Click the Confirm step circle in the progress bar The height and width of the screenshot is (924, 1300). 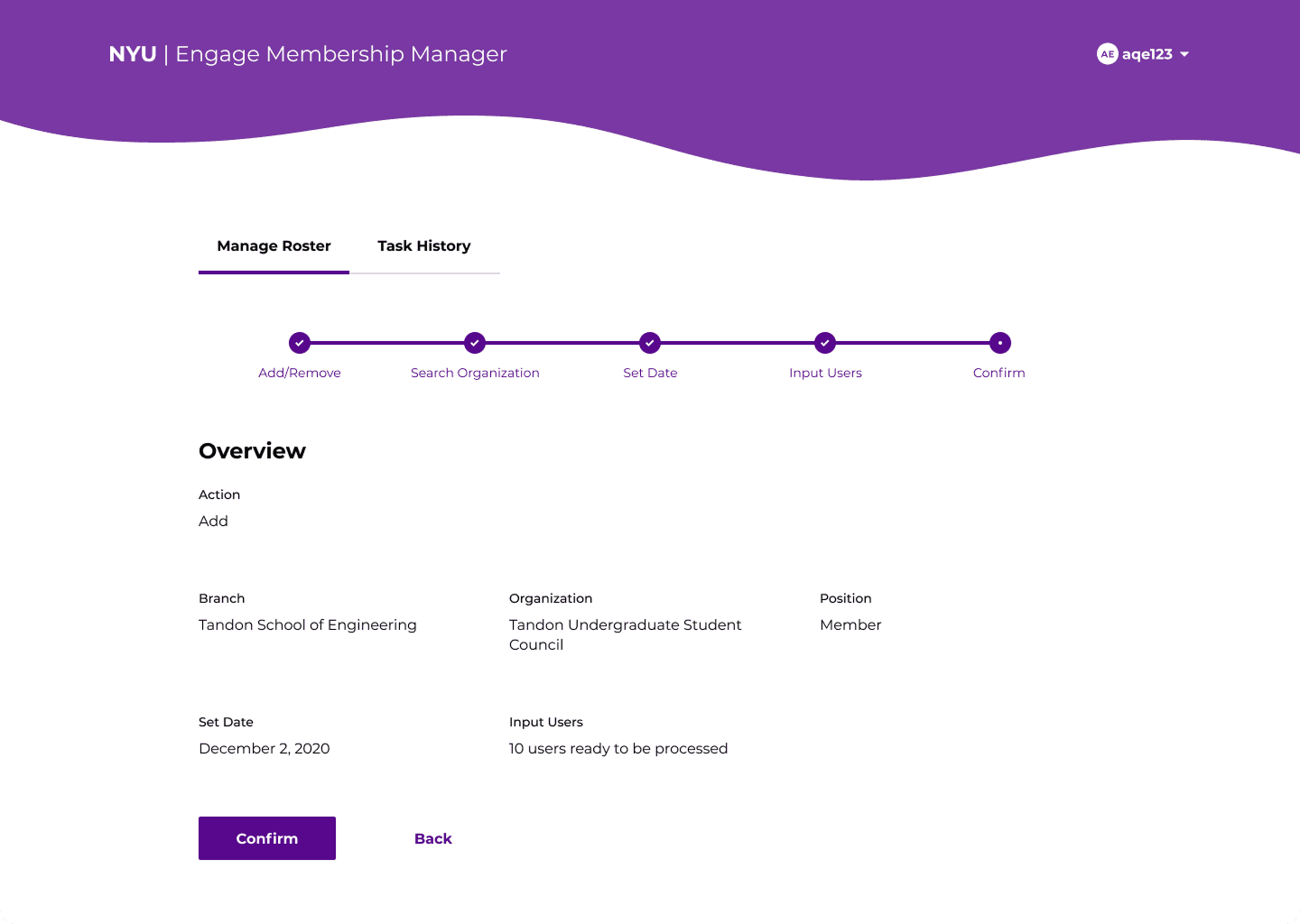coord(999,343)
